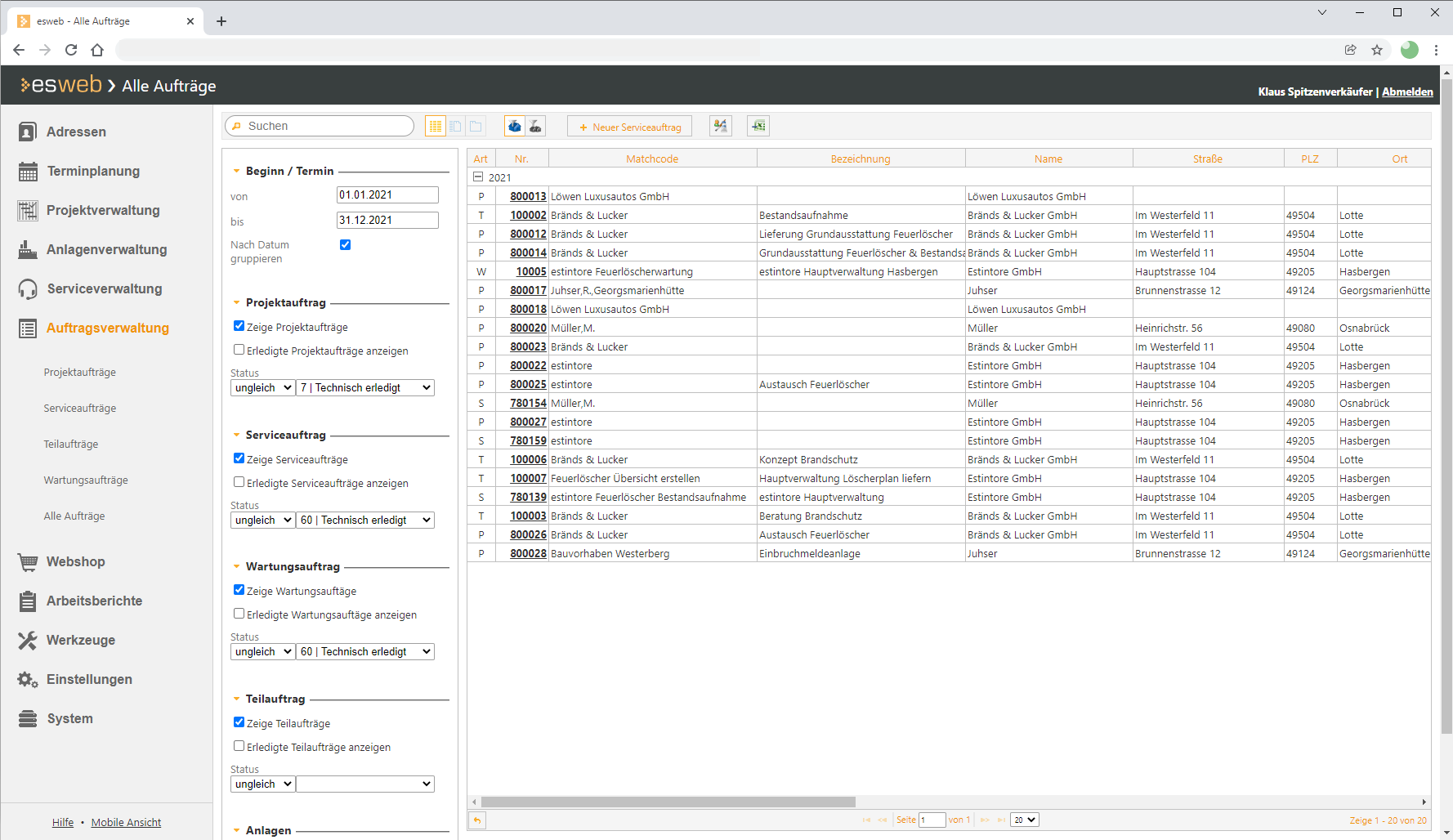Open the Projektauftrag status '7 | Technisch erledigt' dropdown

[365, 388]
